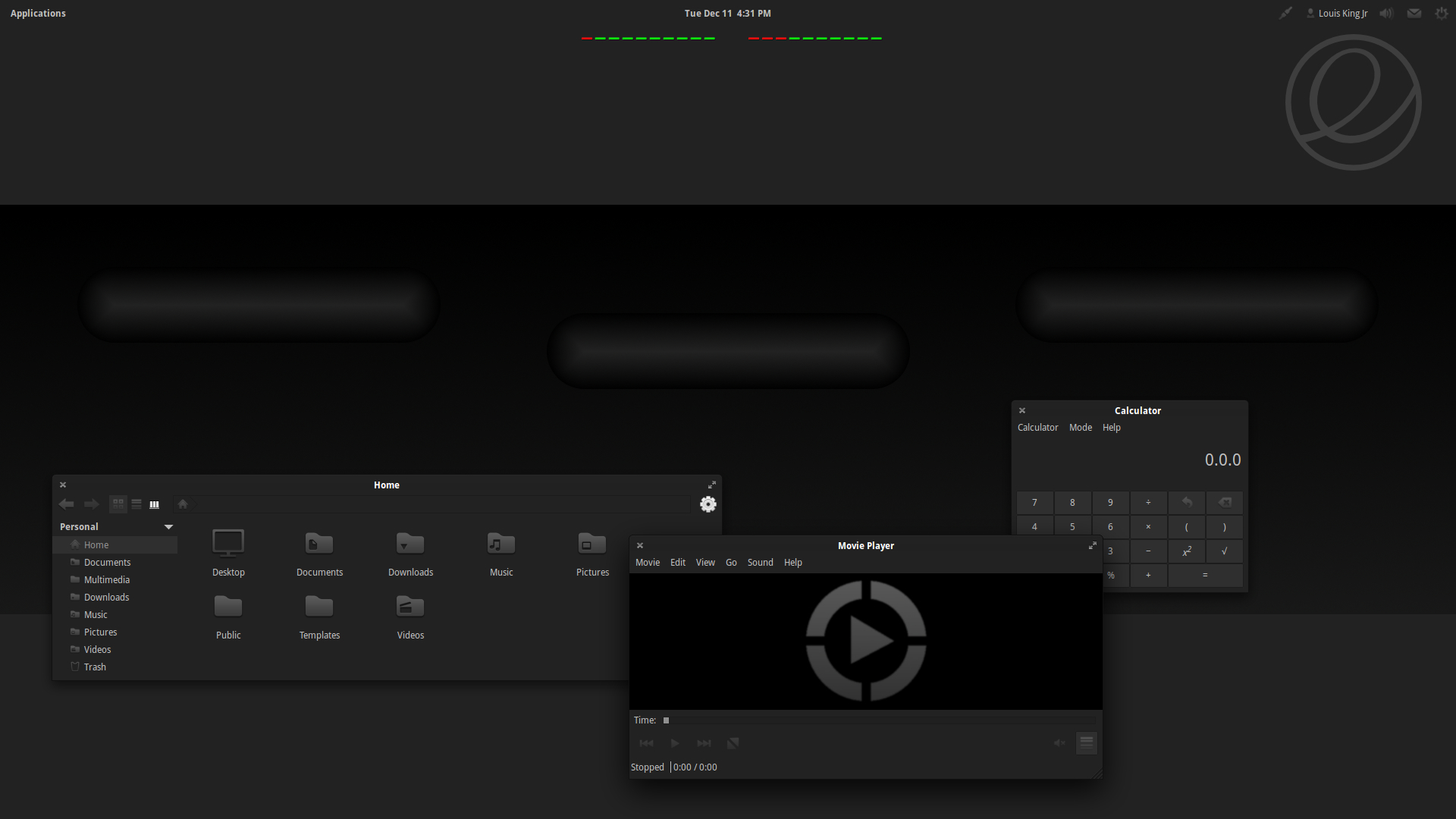
Task: Click the File Manager thumbnail view icon
Action: coord(118,503)
